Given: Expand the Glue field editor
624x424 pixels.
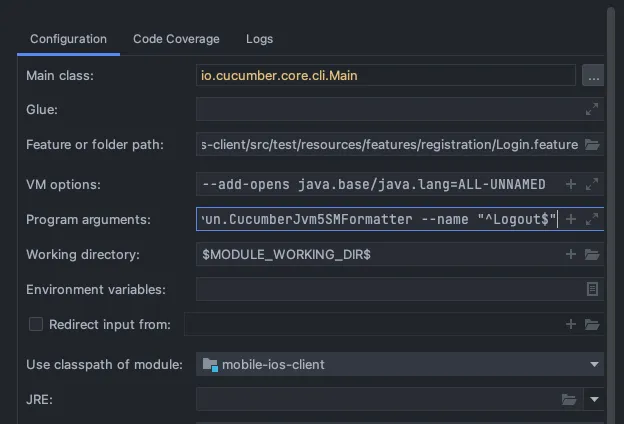Looking at the screenshot, I should point(592,109).
